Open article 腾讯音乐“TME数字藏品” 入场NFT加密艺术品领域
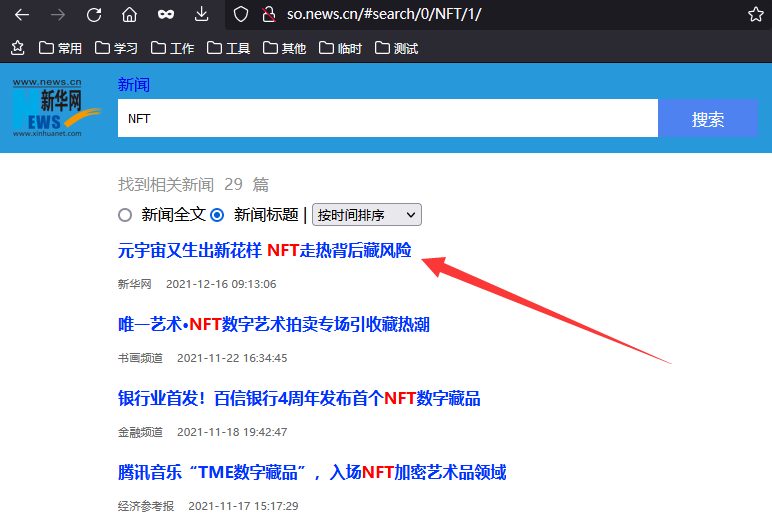The height and width of the screenshot is (517, 772). point(312,472)
